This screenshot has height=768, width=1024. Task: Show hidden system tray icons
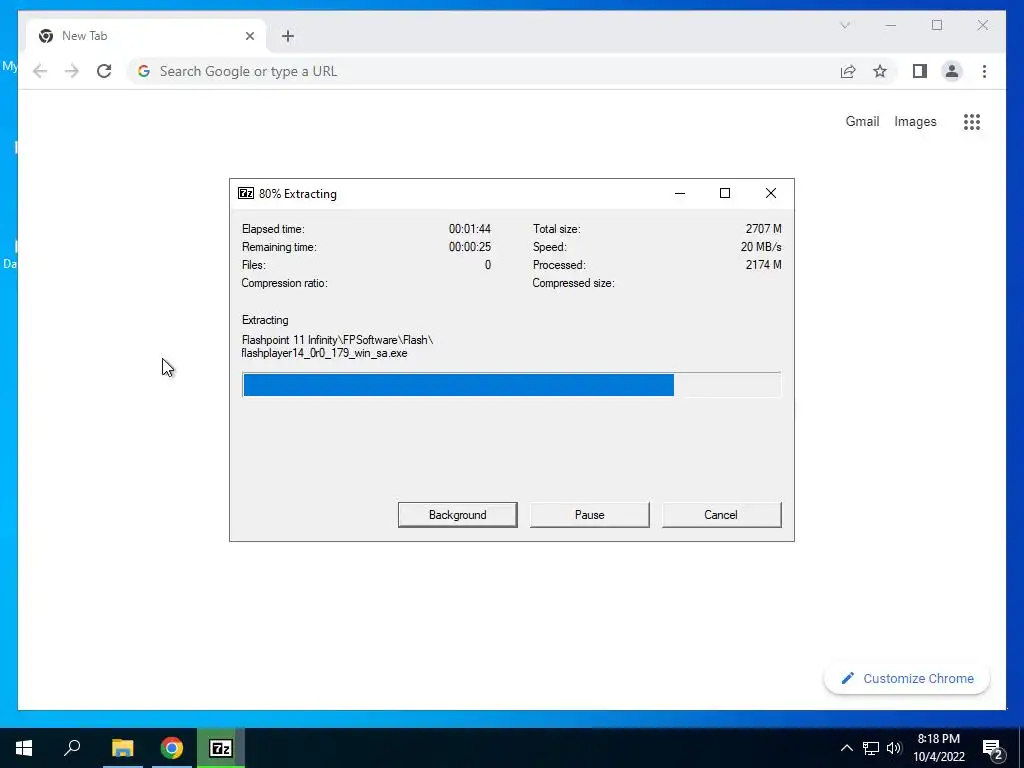[x=846, y=748]
